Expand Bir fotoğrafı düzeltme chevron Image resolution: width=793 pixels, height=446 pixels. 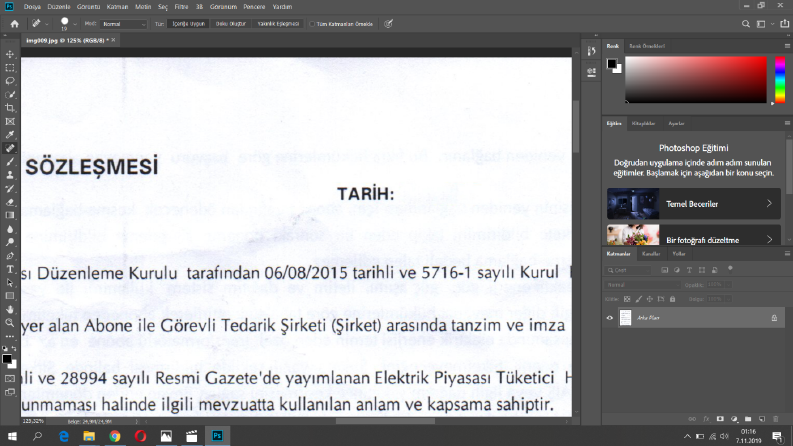pyautogui.click(x=769, y=239)
